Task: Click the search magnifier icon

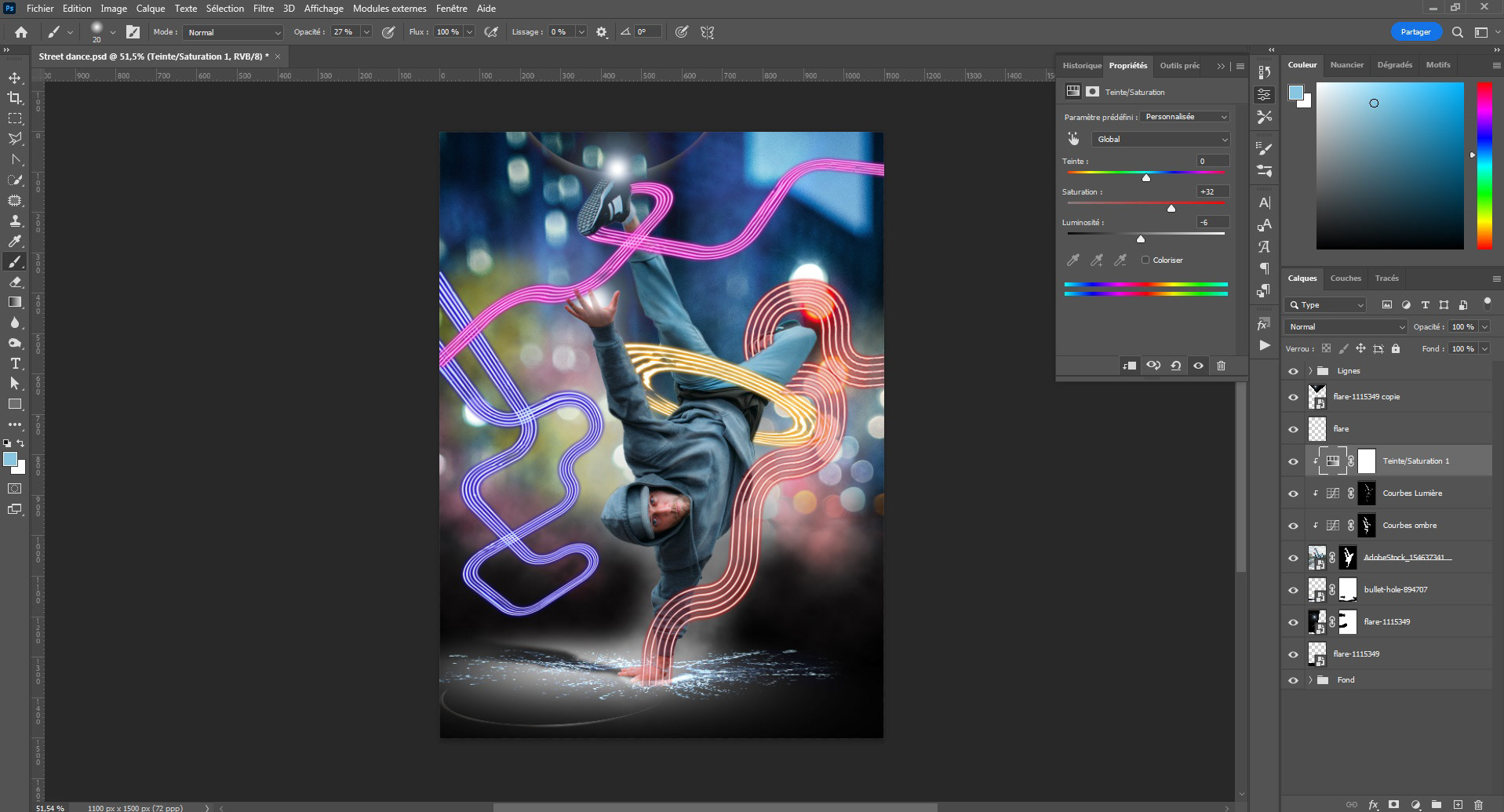Action: pyautogui.click(x=1457, y=32)
